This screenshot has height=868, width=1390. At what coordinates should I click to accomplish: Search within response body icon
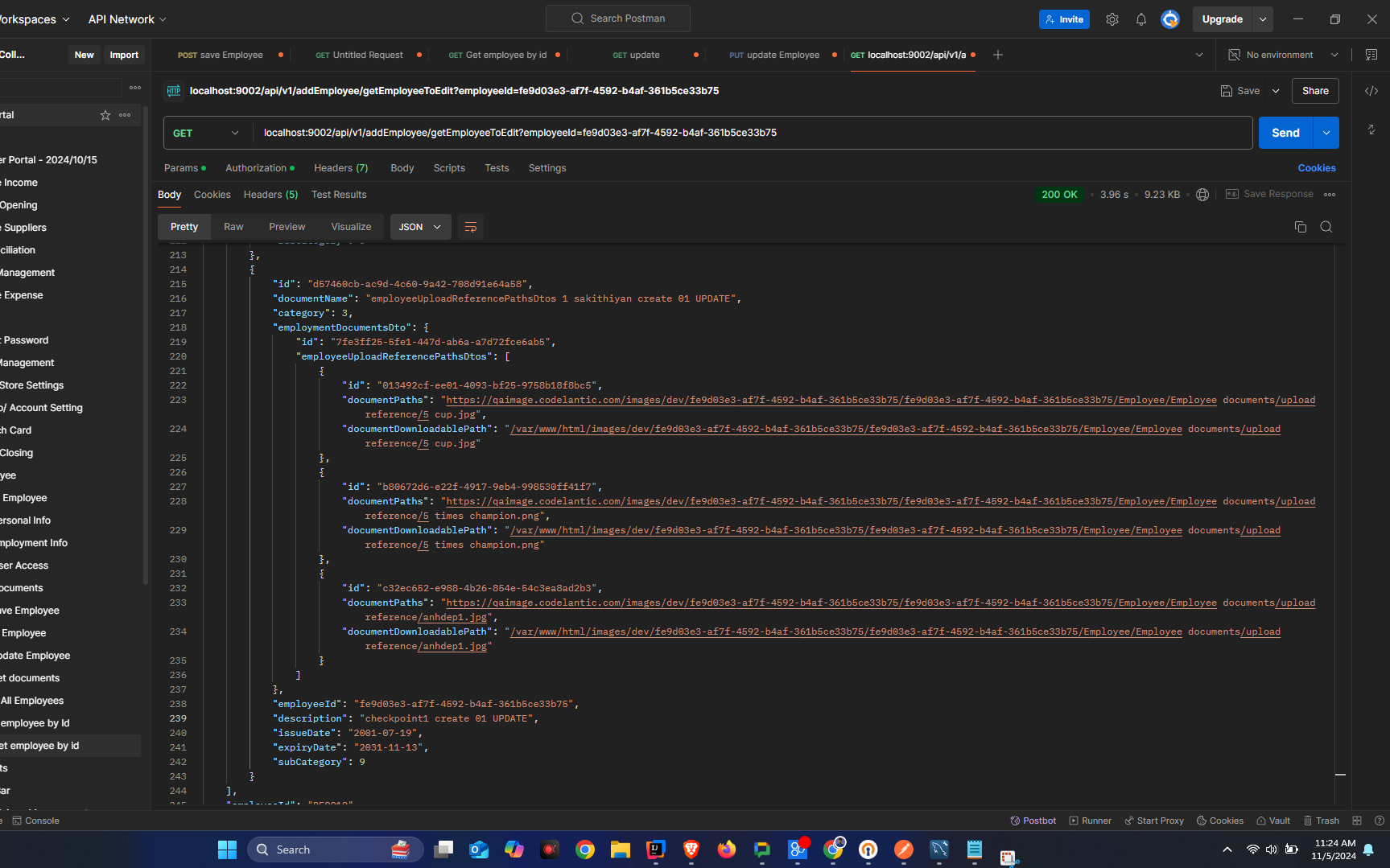pyautogui.click(x=1326, y=227)
